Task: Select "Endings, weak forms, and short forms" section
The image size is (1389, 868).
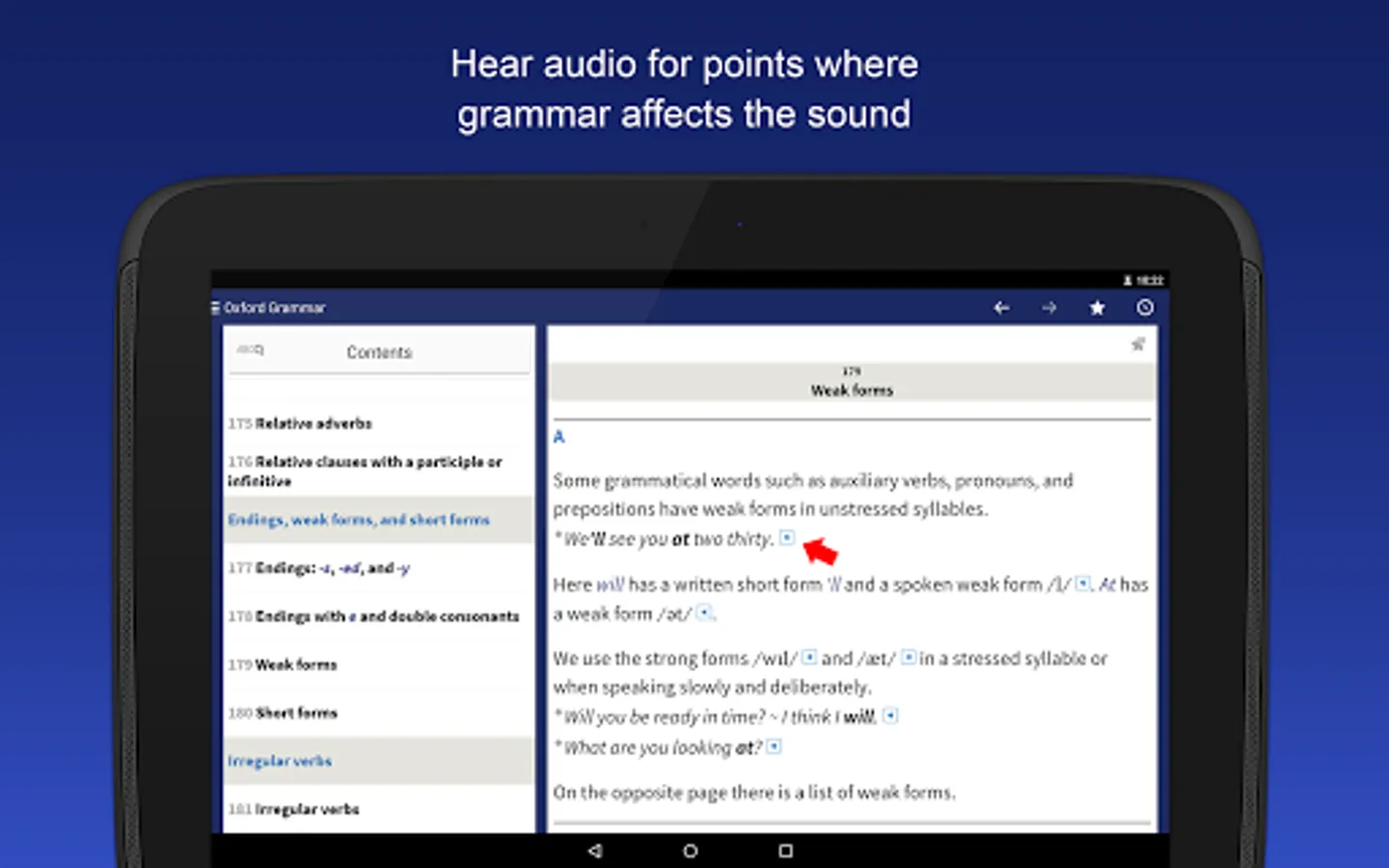Action: (378, 520)
